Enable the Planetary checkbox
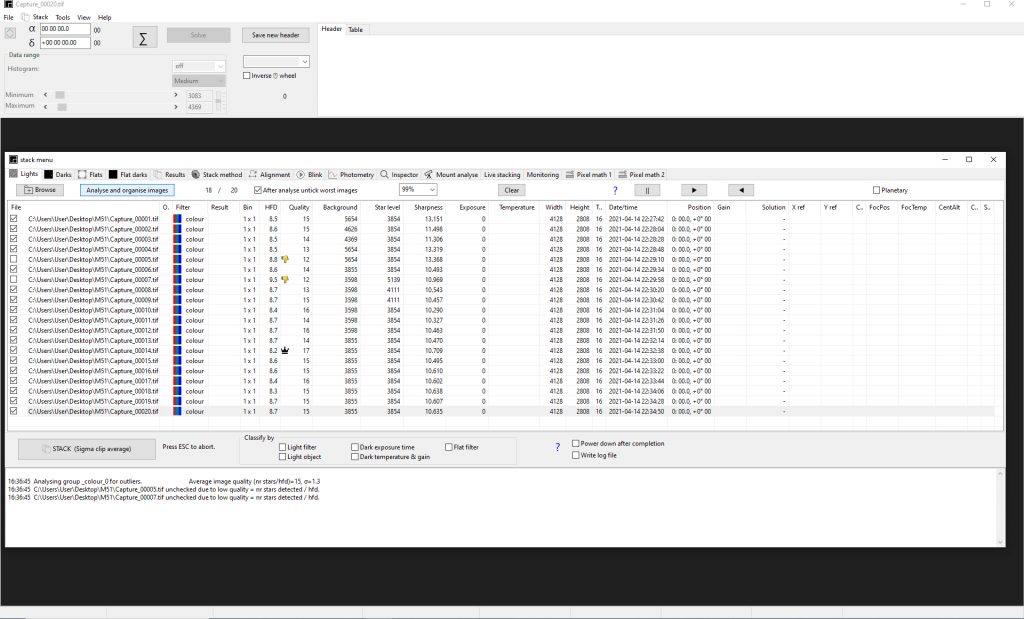 tap(877, 190)
